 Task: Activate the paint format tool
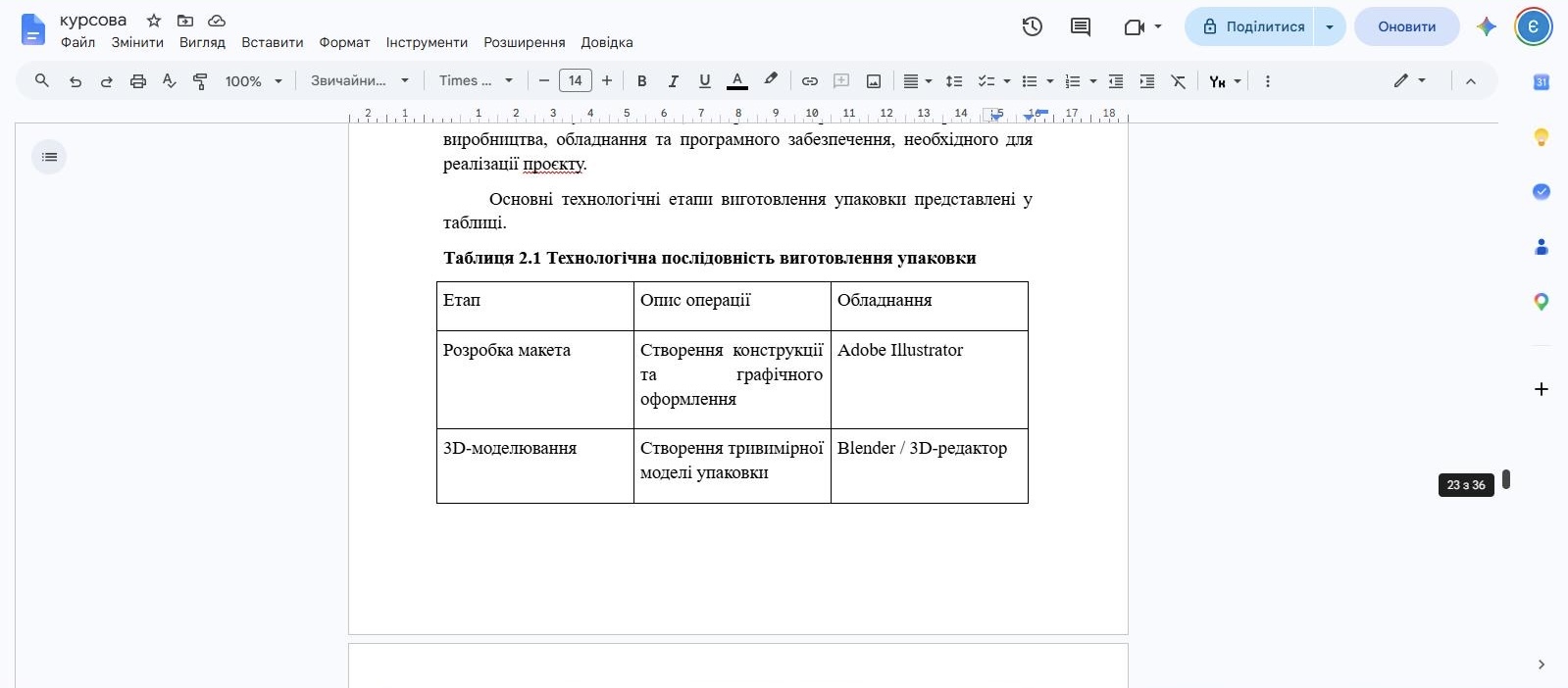pyautogui.click(x=200, y=81)
